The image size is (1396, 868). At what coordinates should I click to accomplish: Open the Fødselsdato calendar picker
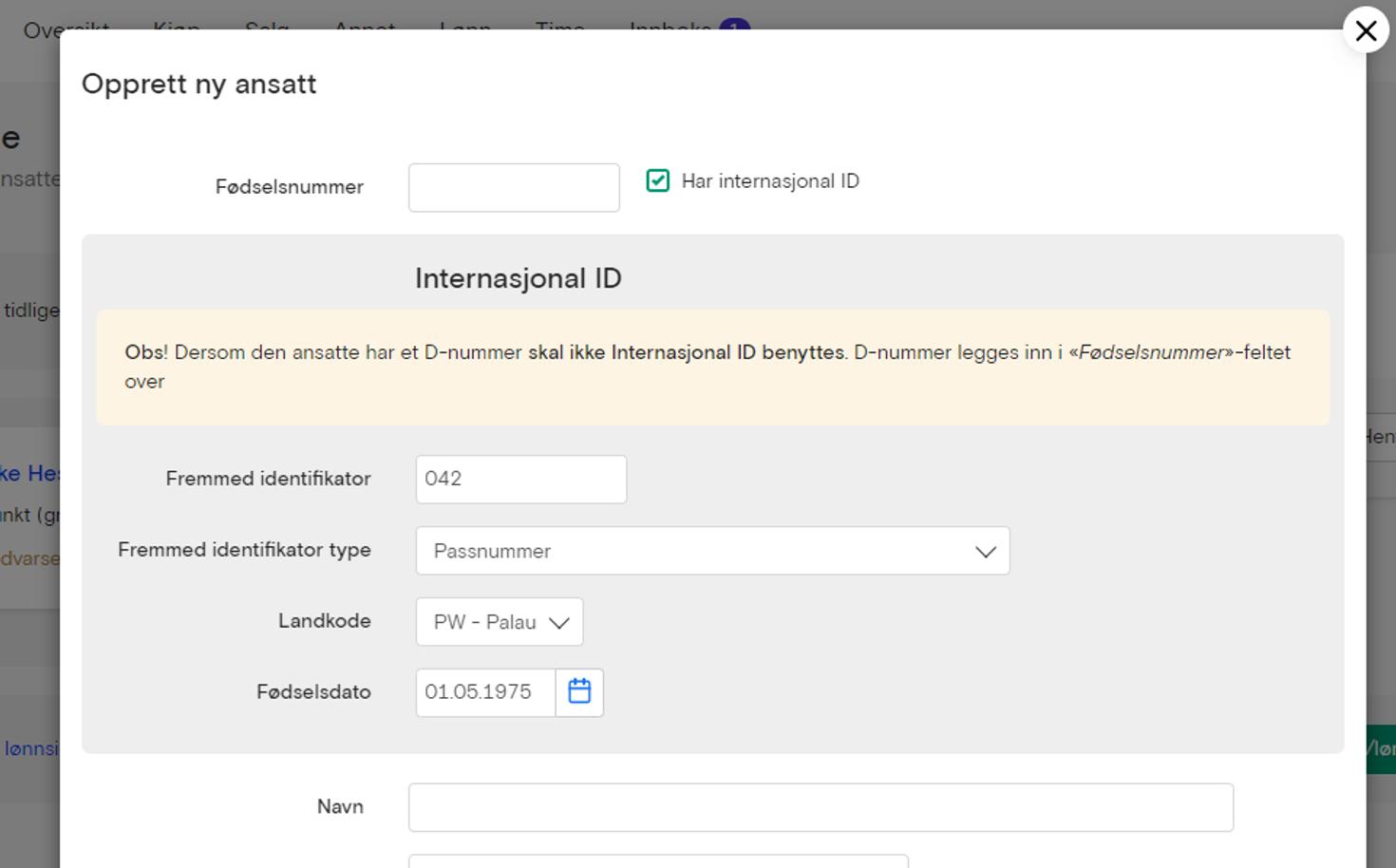pos(579,692)
